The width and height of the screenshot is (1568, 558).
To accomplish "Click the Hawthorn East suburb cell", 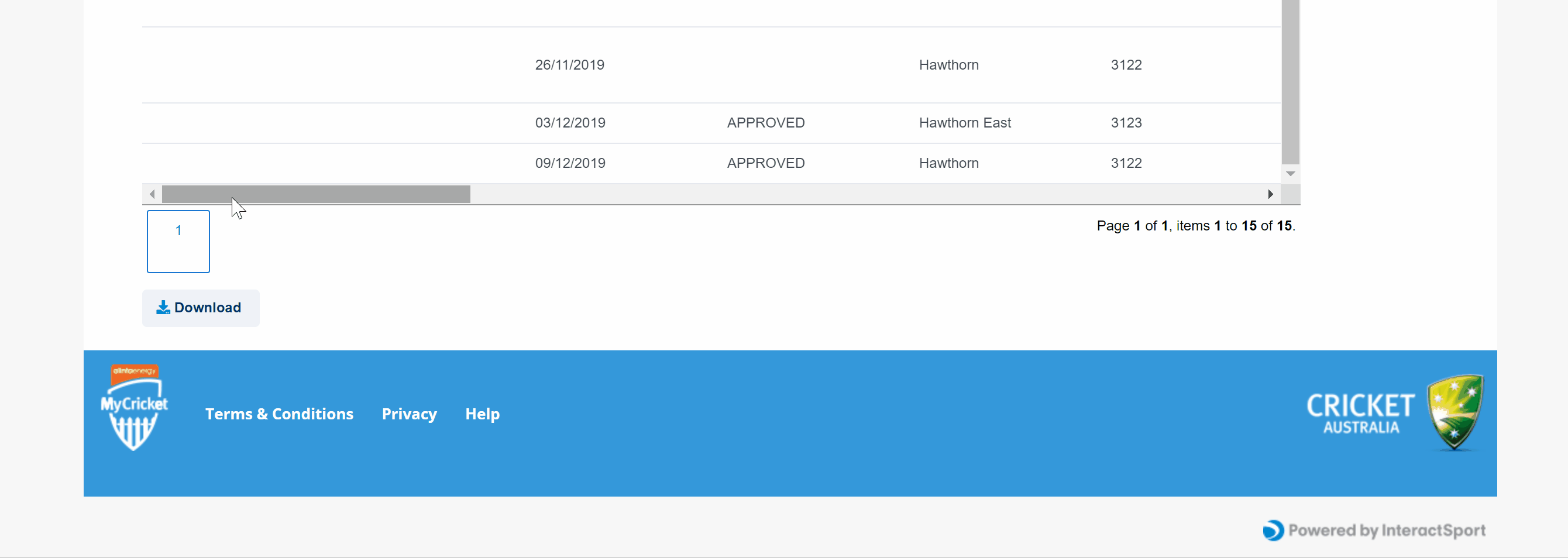I will (964, 123).
